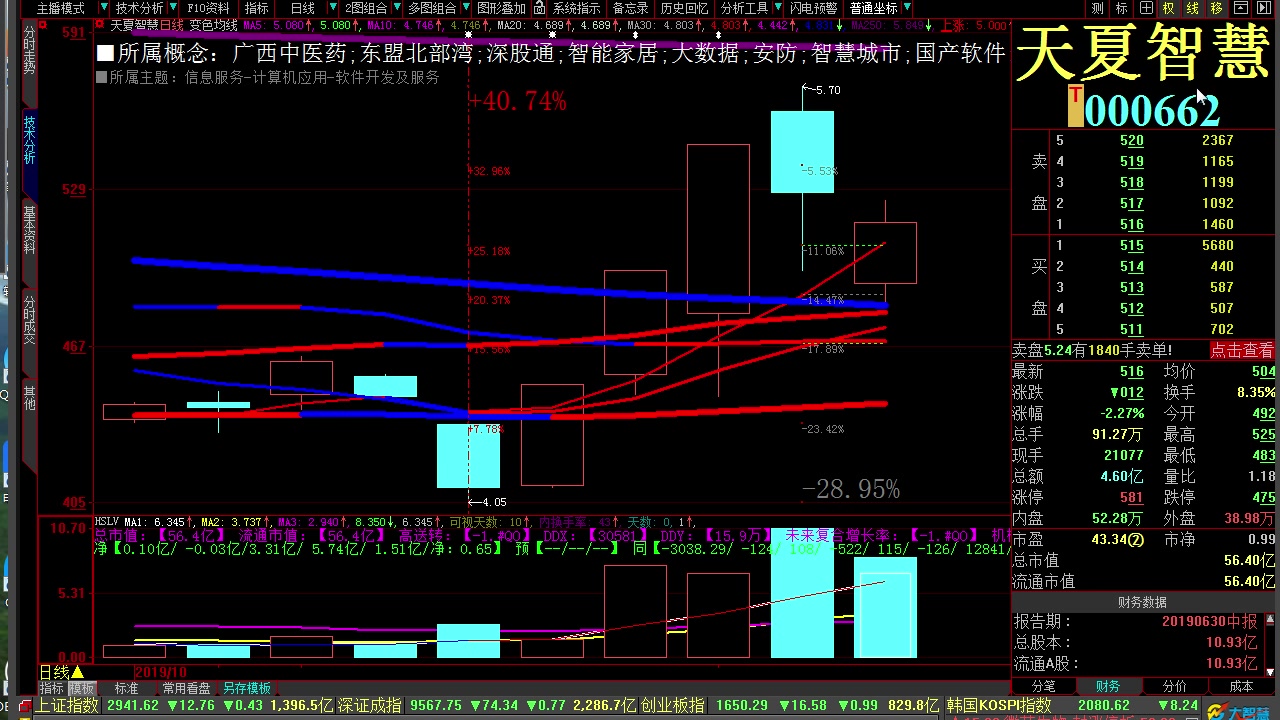Select the 日线 period button
The height and width of the screenshot is (720, 1280).
301,8
